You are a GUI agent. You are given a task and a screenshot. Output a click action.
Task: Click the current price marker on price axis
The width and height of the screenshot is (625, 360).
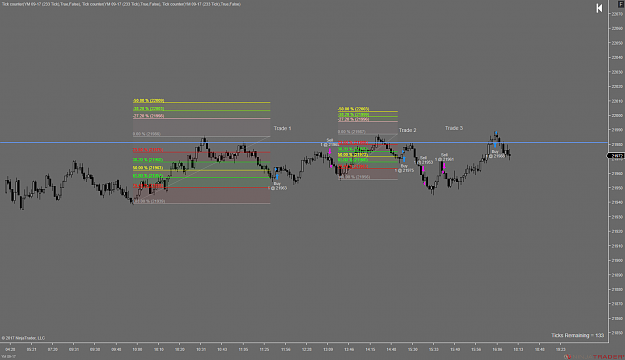coord(616,155)
